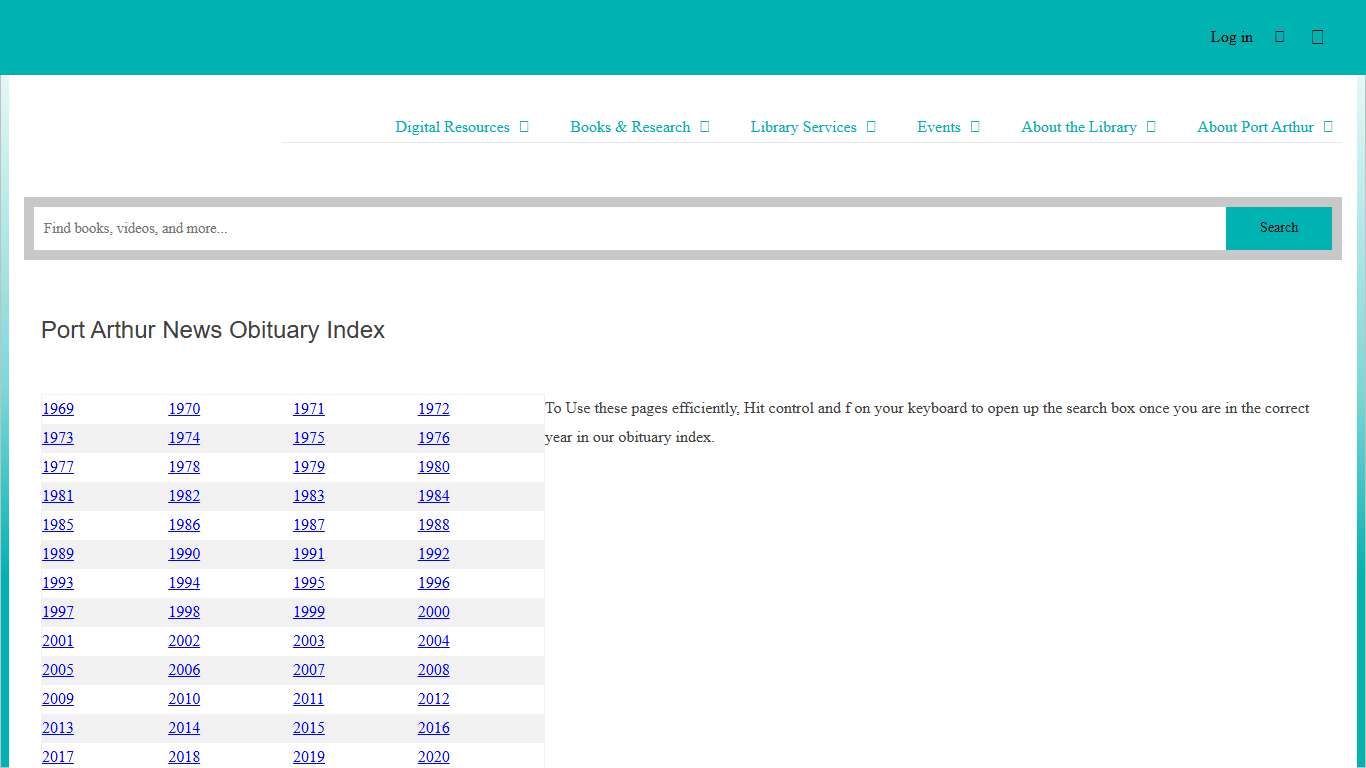The image size is (1366, 768).
Task: Click the rightmost icon in top header
Action: pyautogui.click(x=1317, y=37)
